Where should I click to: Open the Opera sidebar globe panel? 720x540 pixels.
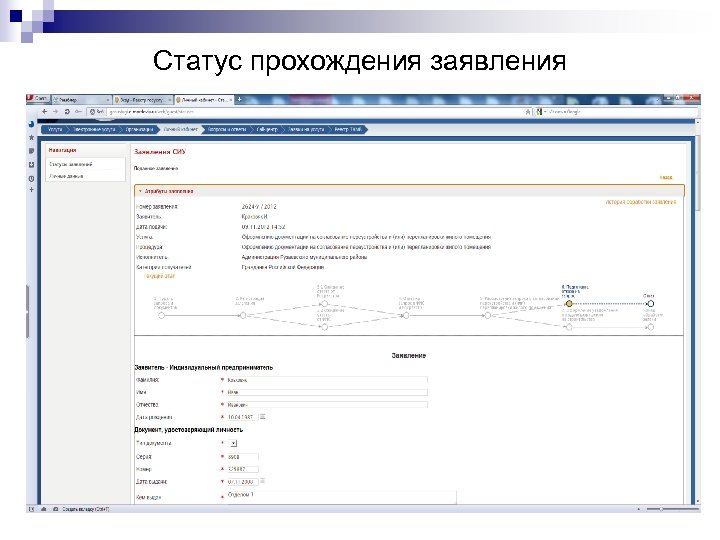pos(31,124)
